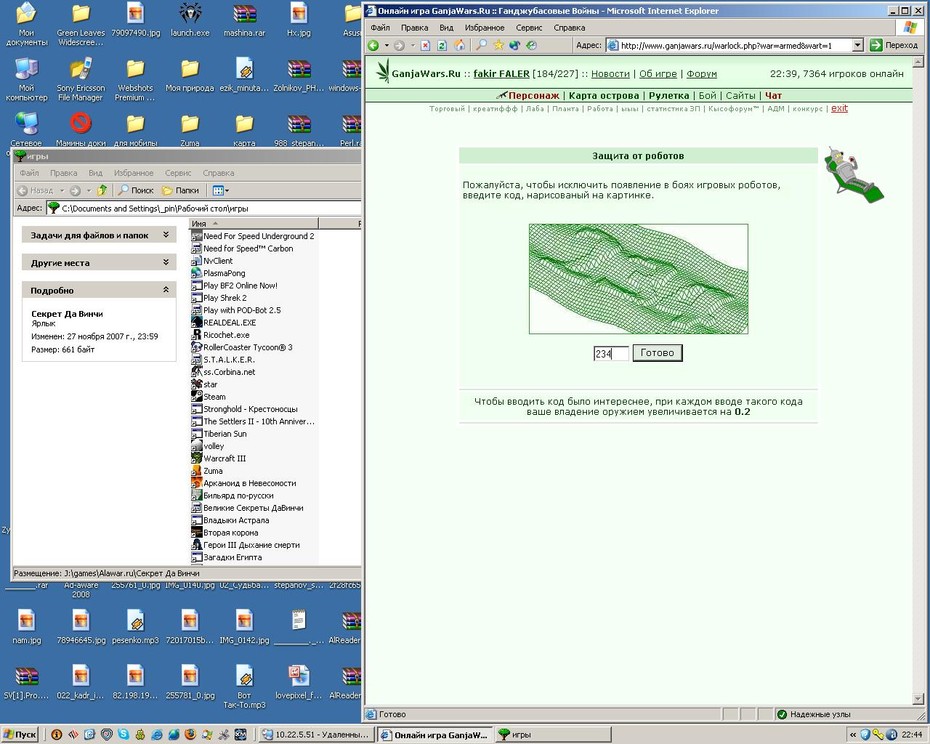
Task: Select the Warcraft III shortcut
Action: [x=219, y=459]
